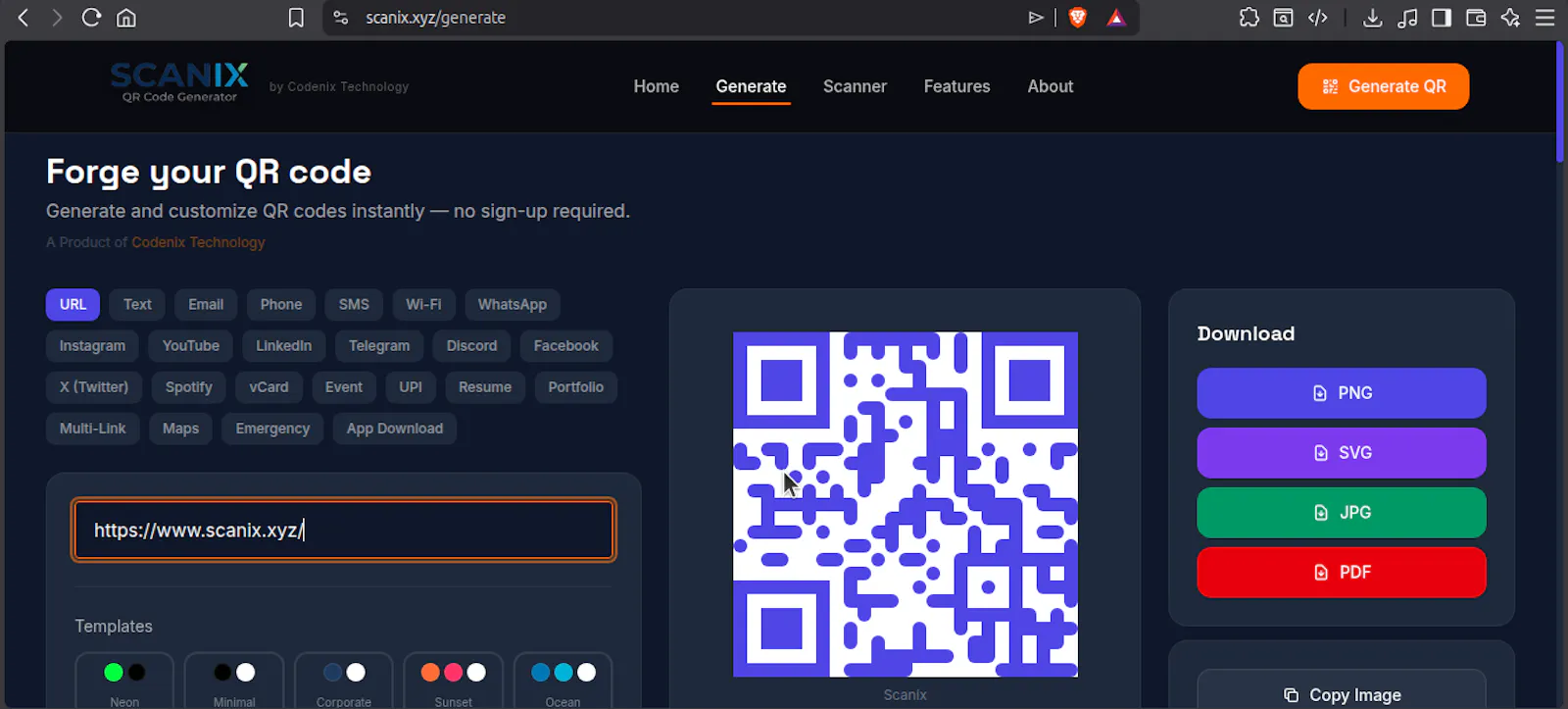This screenshot has width=1568, height=709.
Task: Choose the Event QR type
Action: [x=344, y=387]
